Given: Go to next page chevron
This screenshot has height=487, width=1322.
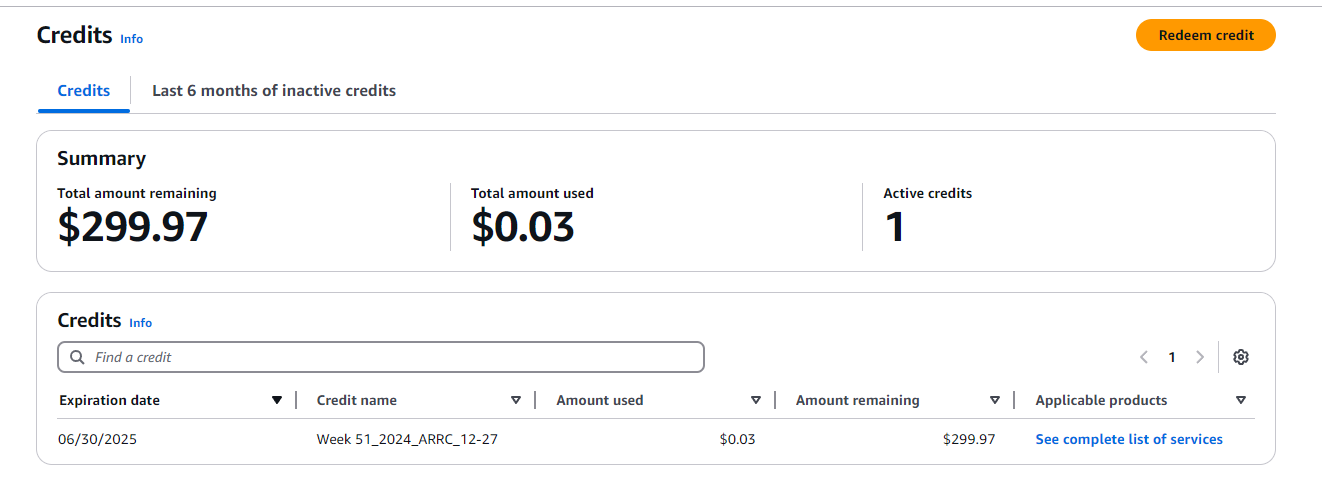Looking at the screenshot, I should [x=1200, y=357].
